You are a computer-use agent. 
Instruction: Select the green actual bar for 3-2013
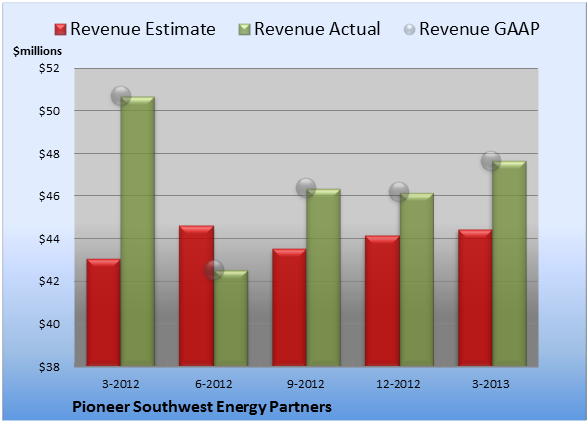click(x=509, y=263)
